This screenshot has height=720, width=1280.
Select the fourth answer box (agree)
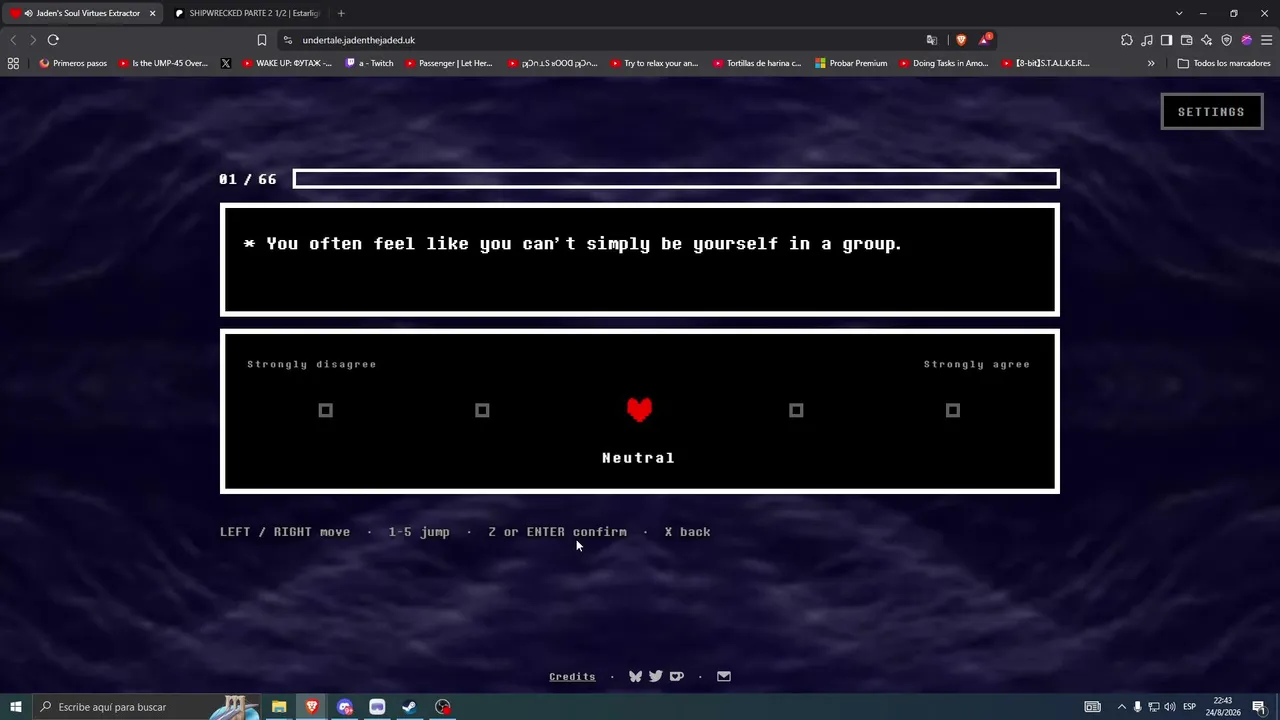(x=796, y=410)
